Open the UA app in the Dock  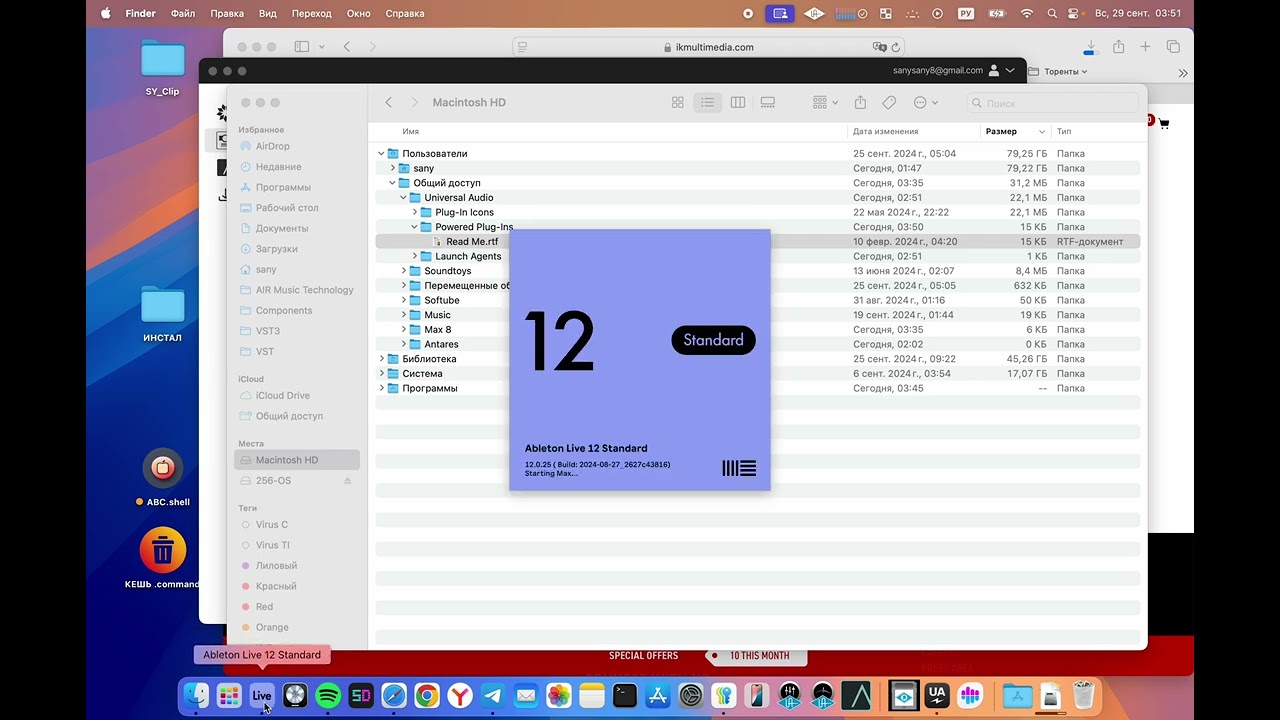(x=937, y=695)
